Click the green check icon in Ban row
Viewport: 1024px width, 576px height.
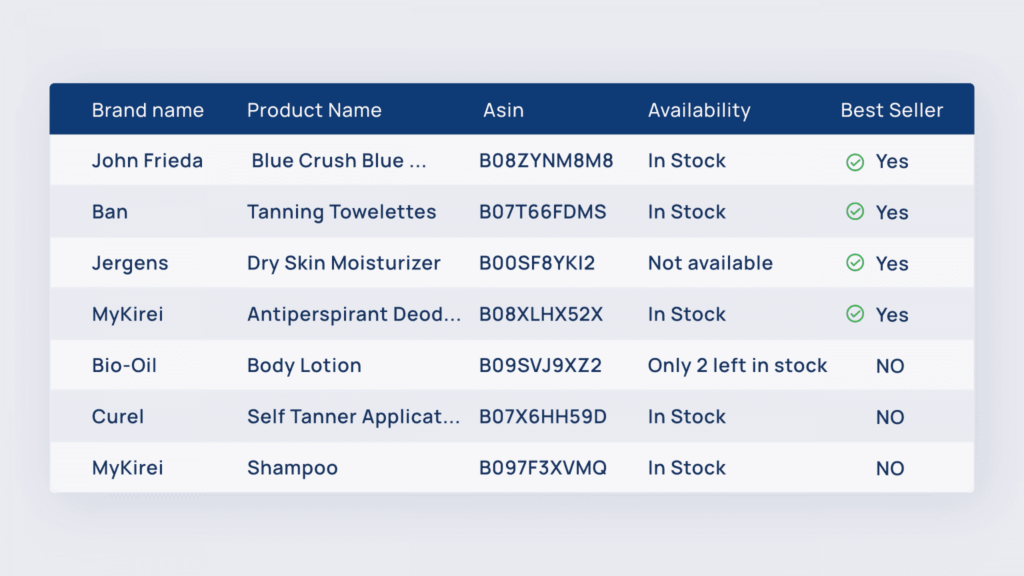tap(855, 212)
